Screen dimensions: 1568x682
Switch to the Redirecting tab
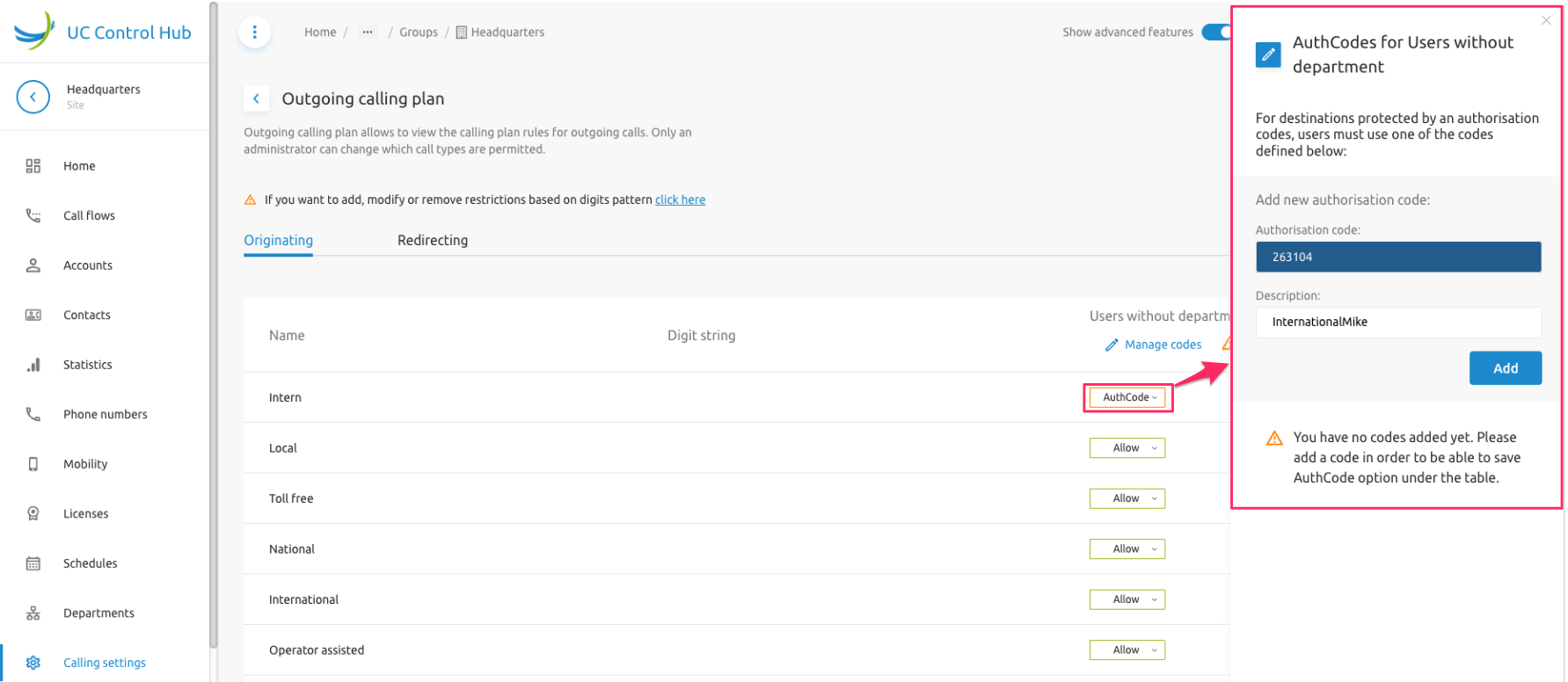[x=432, y=241]
